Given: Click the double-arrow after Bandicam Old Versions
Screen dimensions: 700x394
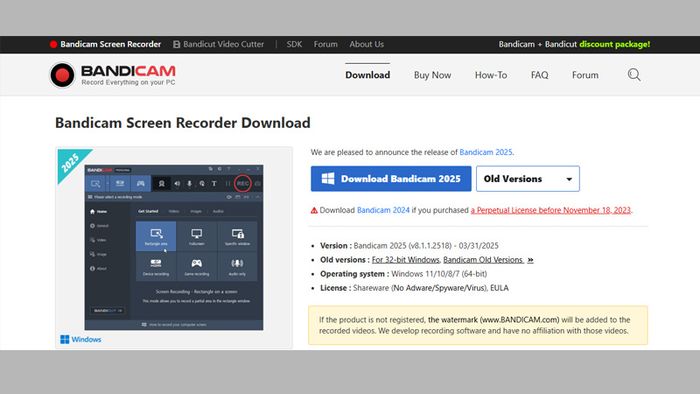Looking at the screenshot, I should point(530,260).
